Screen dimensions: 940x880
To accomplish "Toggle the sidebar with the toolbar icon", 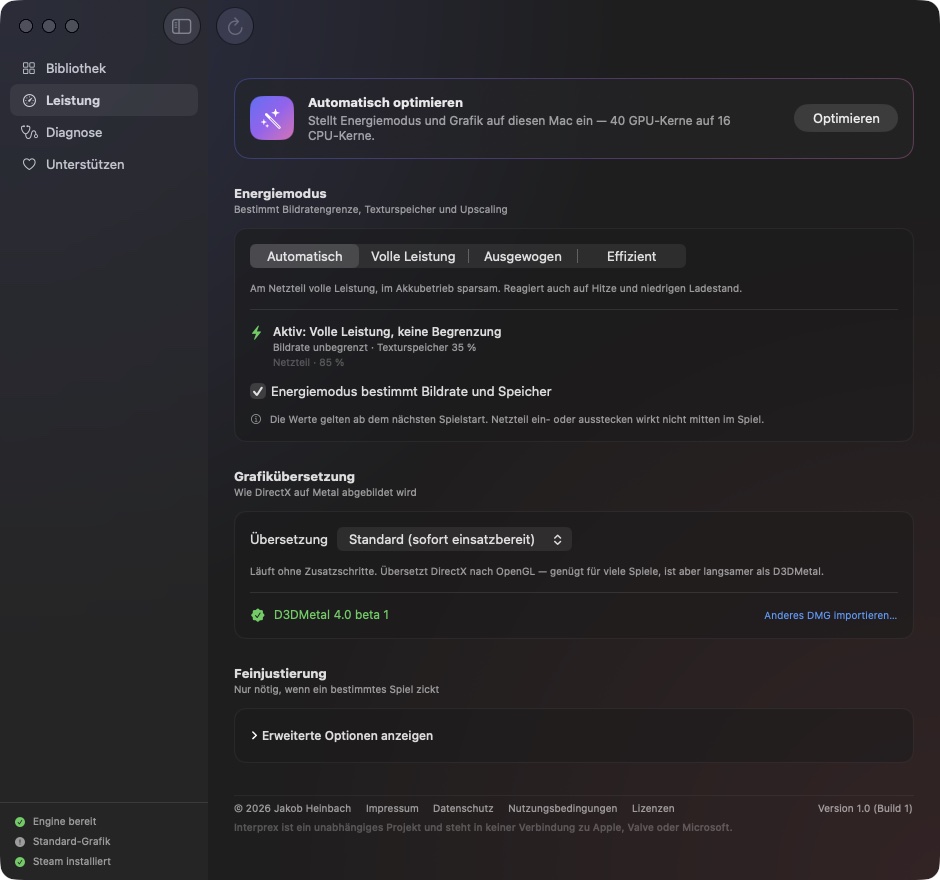I will [182, 26].
